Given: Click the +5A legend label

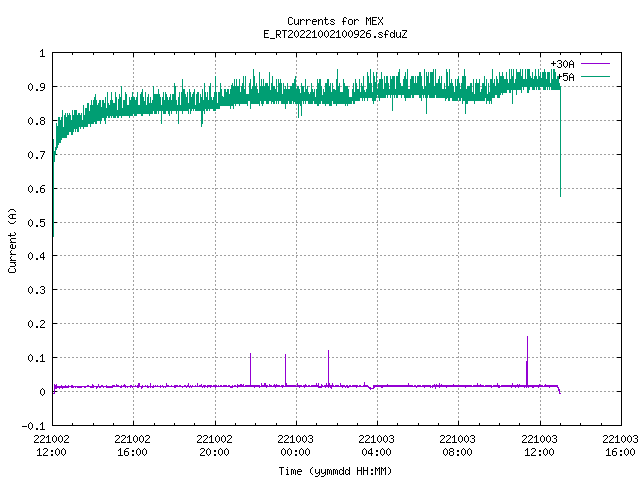Looking at the screenshot, I should click(566, 77).
